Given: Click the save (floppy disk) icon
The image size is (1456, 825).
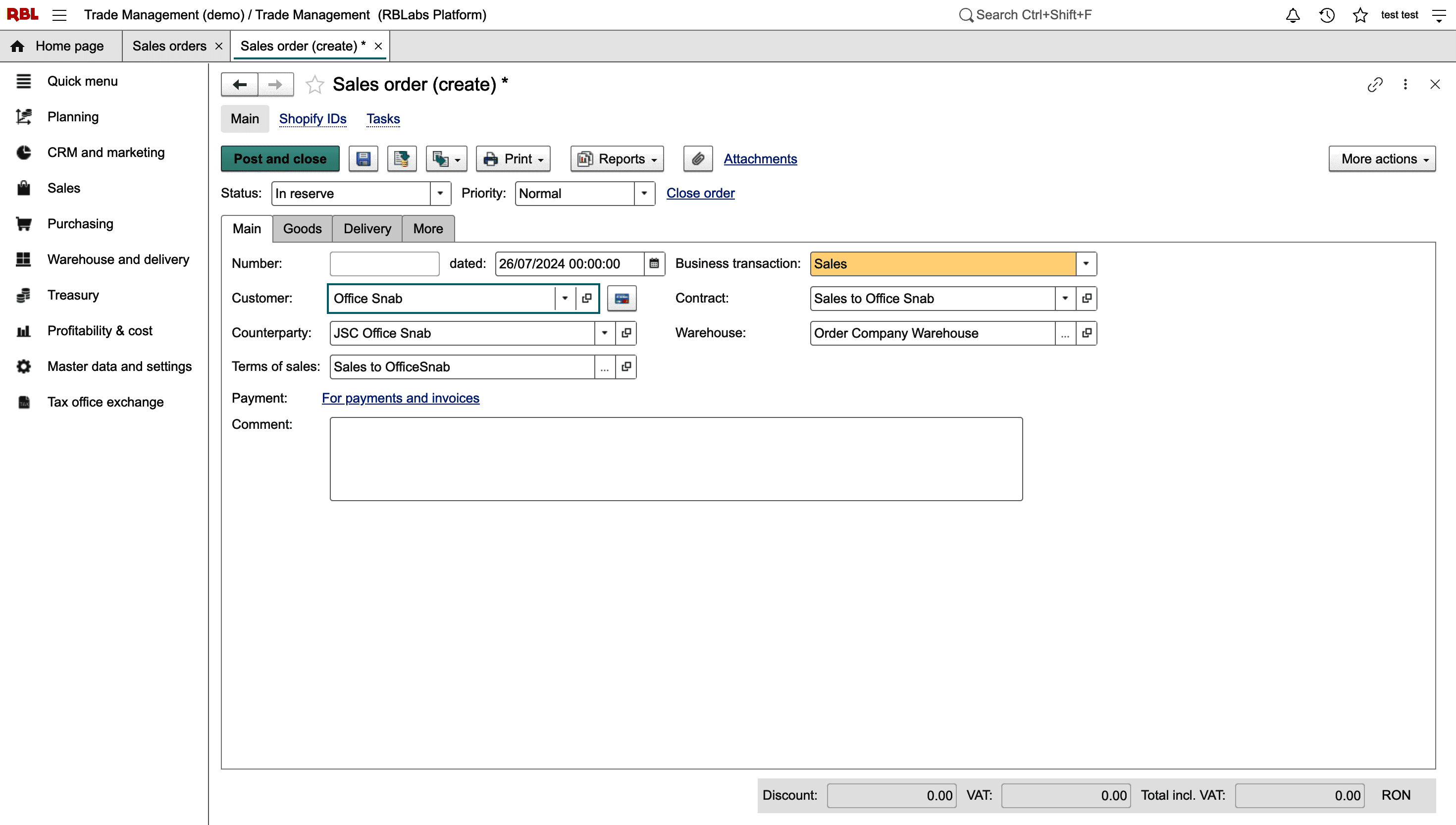Looking at the screenshot, I should click(363, 158).
